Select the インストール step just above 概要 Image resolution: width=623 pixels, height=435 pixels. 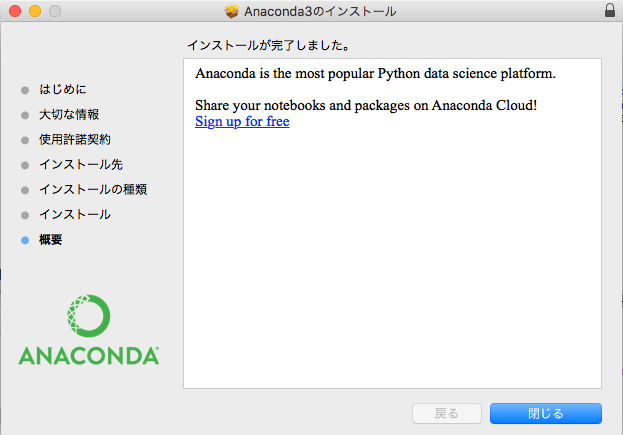click(x=74, y=215)
